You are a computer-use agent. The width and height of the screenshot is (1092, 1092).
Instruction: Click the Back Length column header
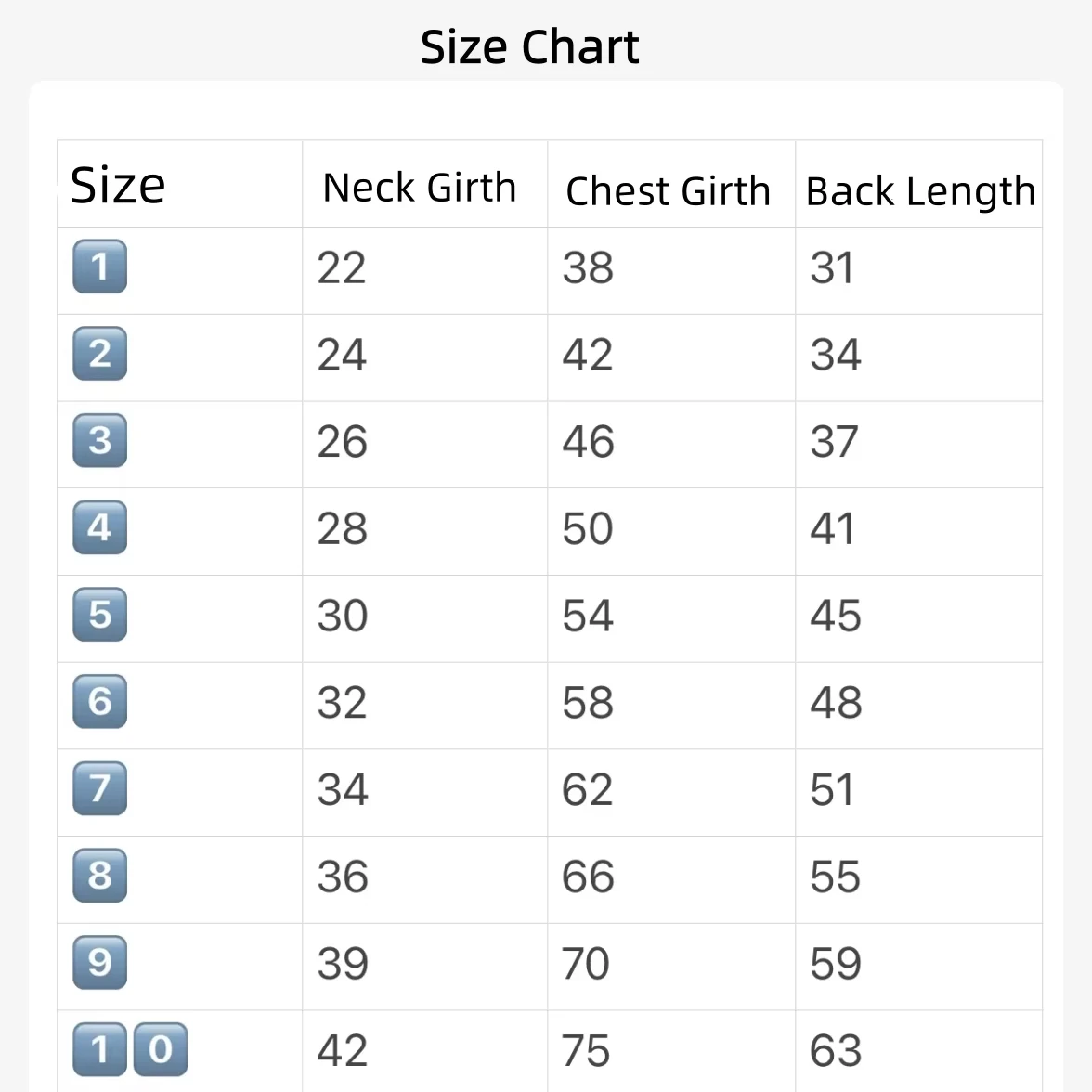click(x=921, y=191)
